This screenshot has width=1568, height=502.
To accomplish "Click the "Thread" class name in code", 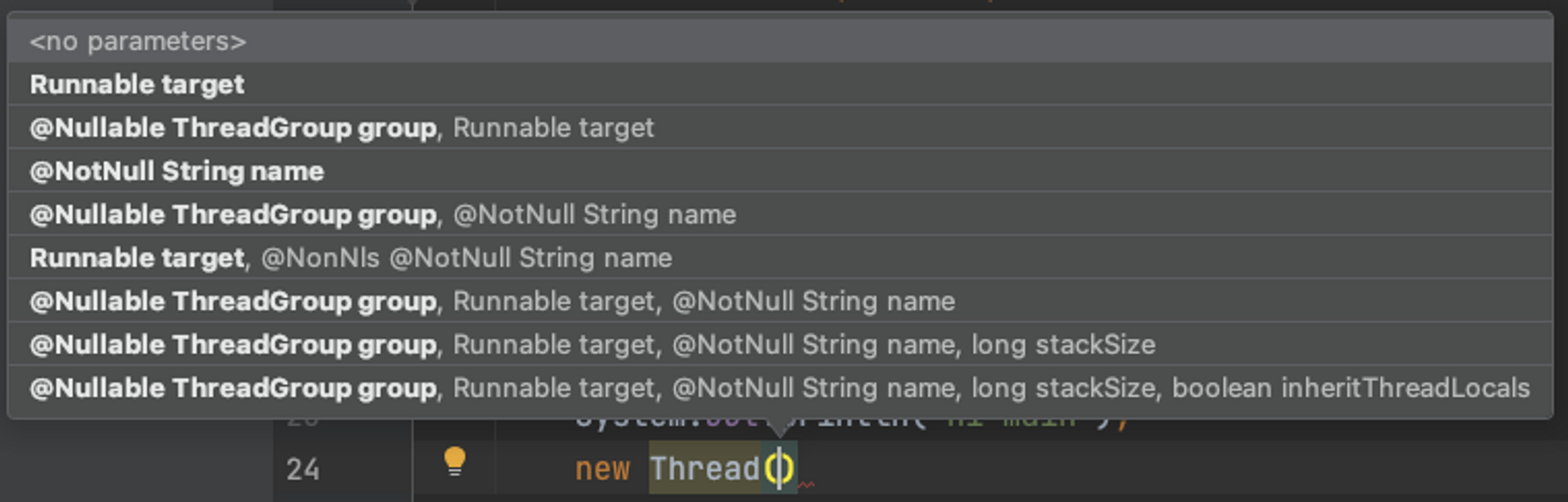I will click(x=705, y=469).
